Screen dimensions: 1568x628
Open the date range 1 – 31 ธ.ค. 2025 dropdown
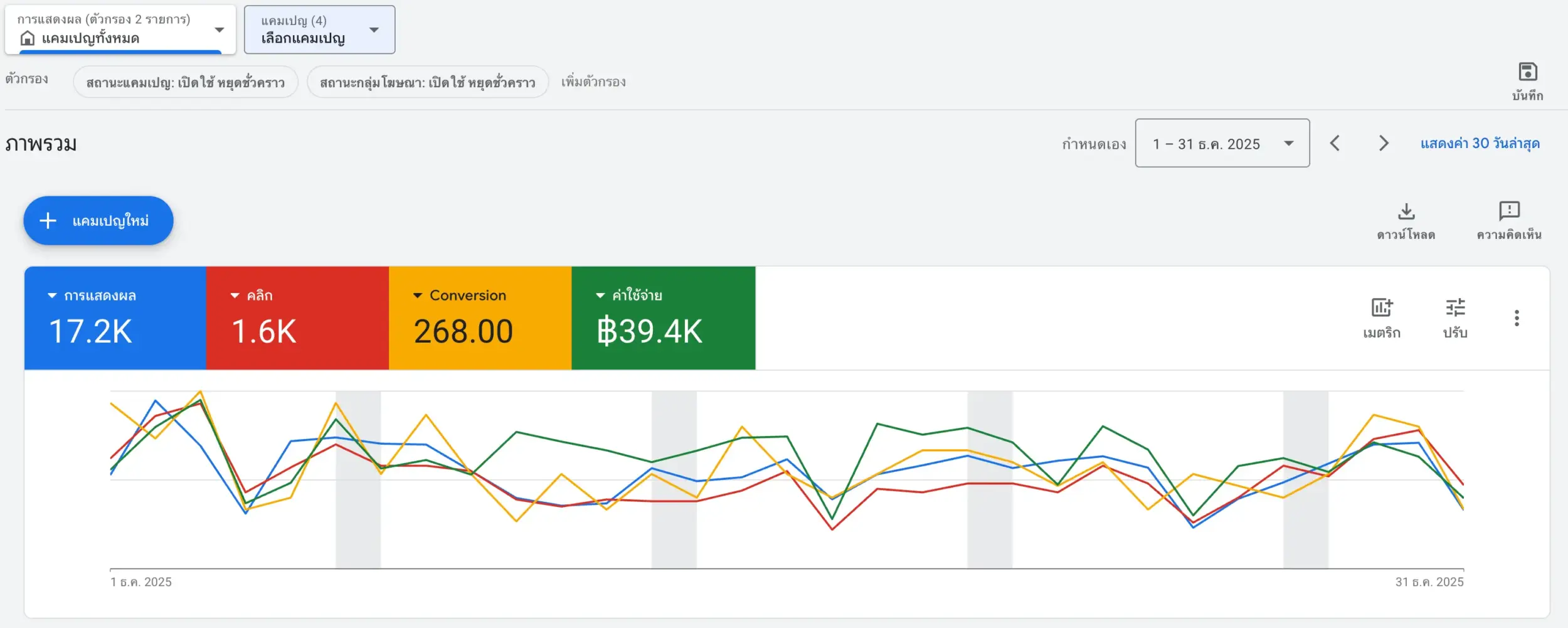[1222, 144]
